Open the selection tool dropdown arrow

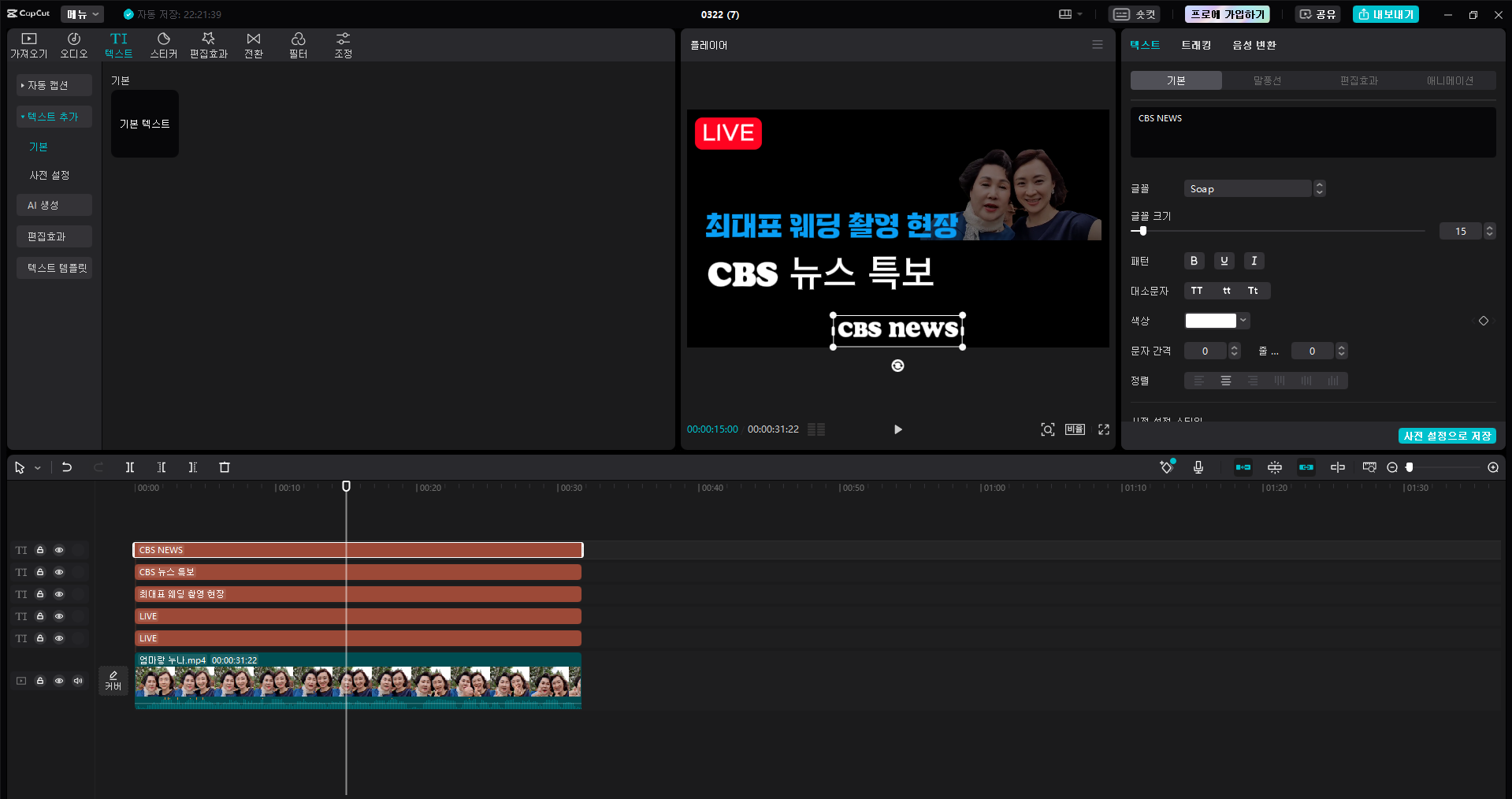37,468
